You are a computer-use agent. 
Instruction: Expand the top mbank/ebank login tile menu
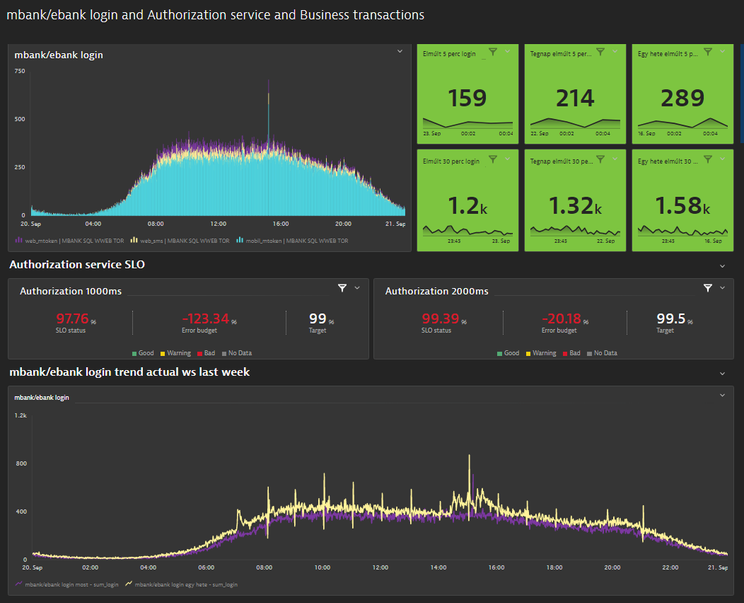click(400, 51)
